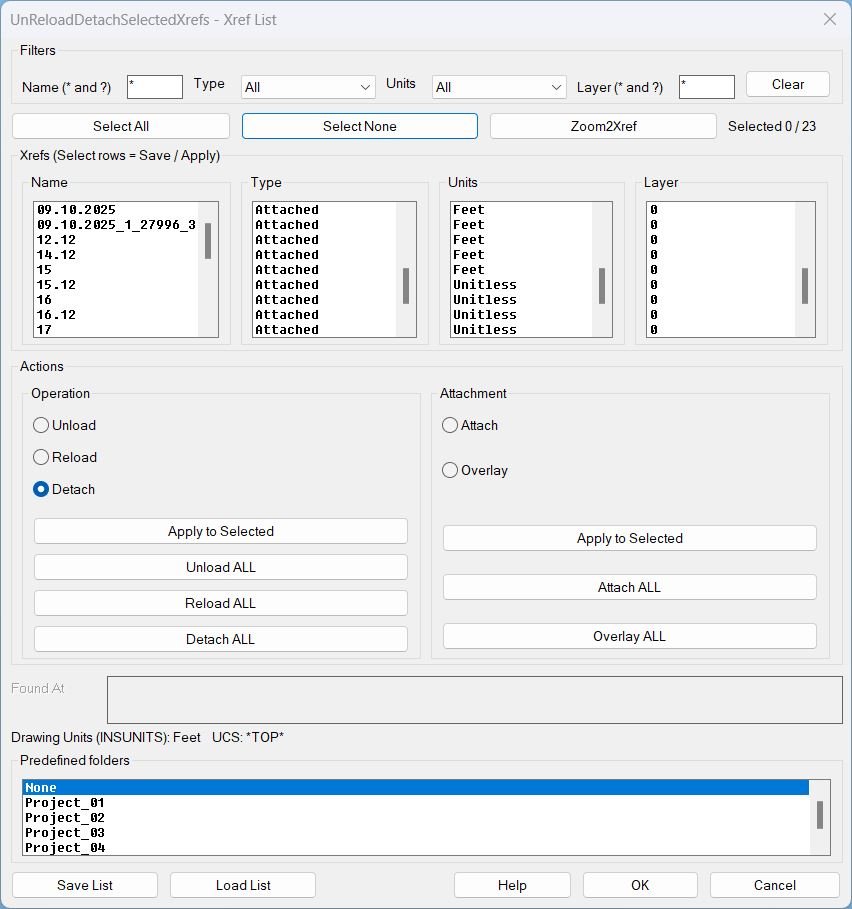Click the Clear filters button

point(787,84)
